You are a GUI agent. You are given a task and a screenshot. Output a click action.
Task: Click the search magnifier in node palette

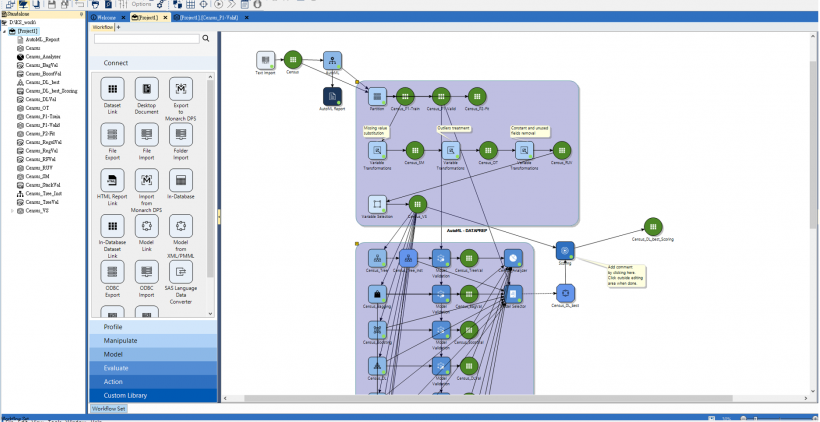tap(207, 39)
